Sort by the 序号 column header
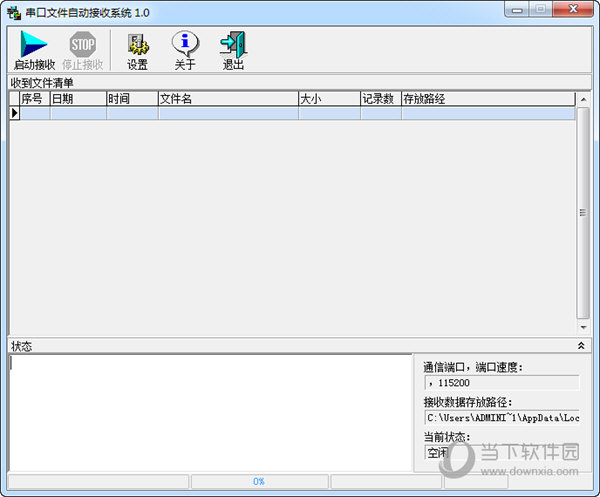 pos(34,99)
